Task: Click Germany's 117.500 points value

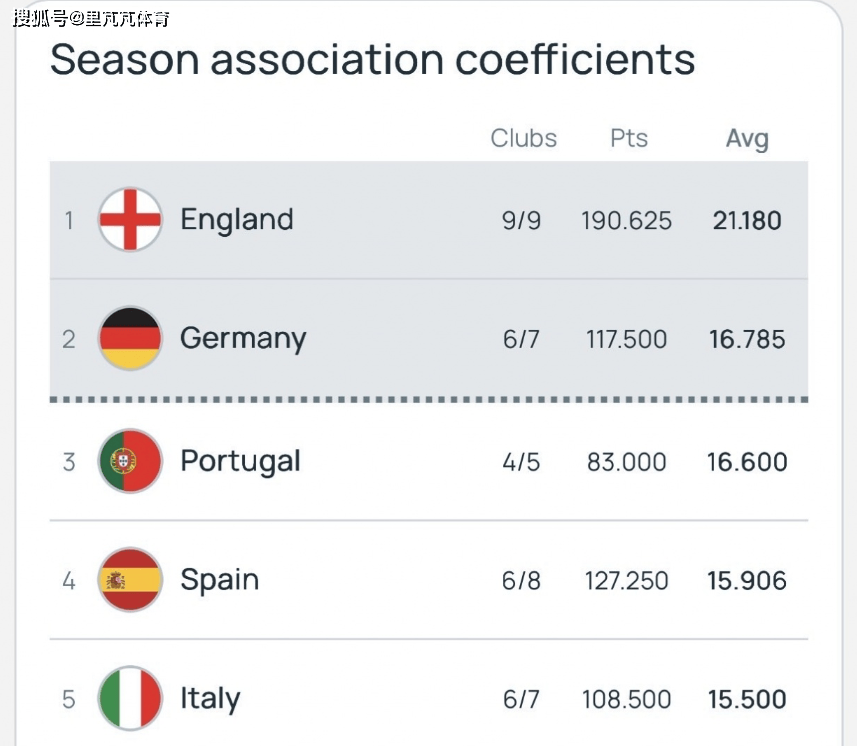Action: (x=626, y=339)
